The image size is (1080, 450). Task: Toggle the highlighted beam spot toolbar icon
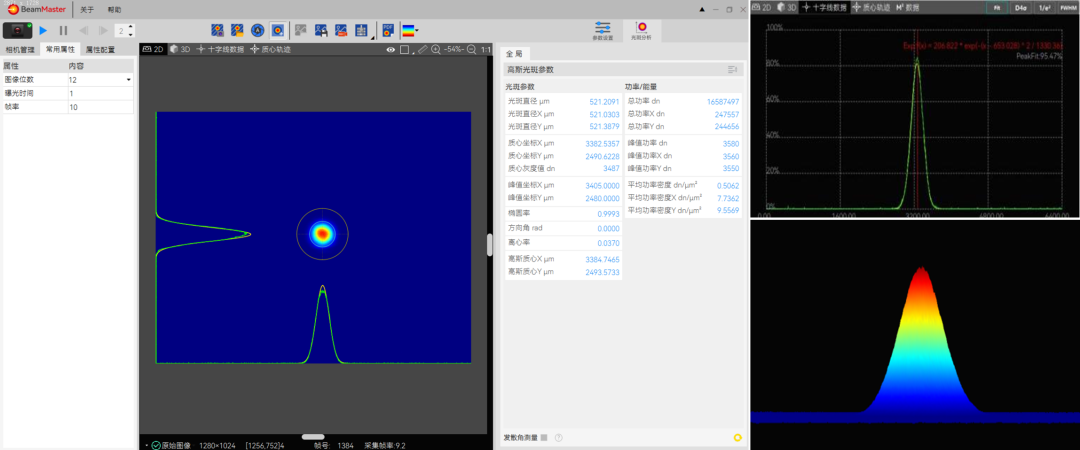click(278, 30)
